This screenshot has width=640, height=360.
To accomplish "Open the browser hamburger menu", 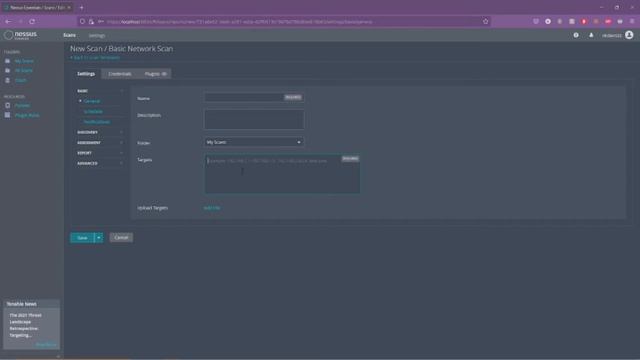I will click(632, 21).
